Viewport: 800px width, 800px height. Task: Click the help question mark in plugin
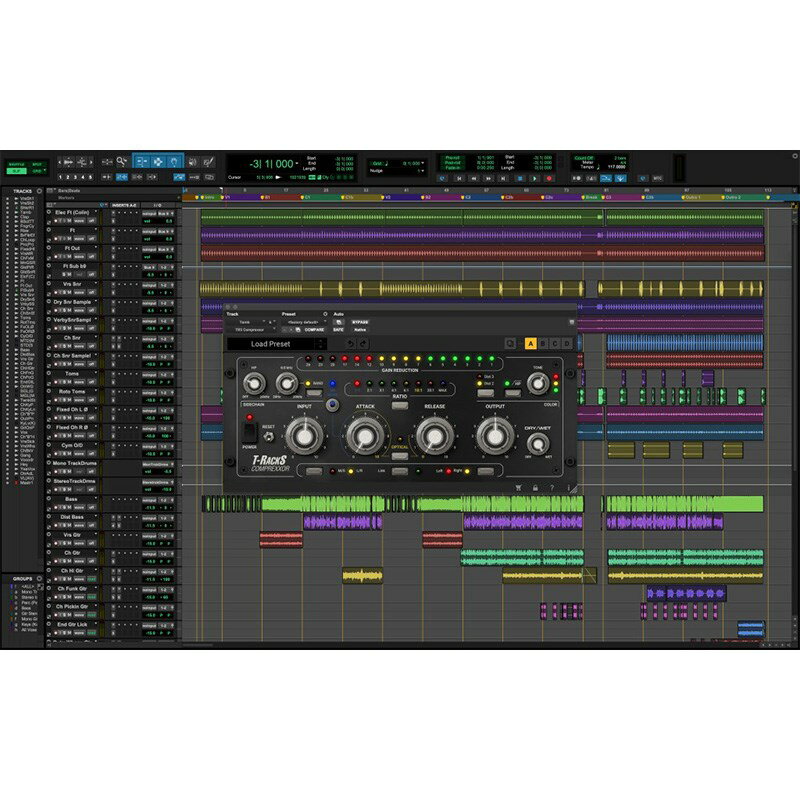click(551, 487)
